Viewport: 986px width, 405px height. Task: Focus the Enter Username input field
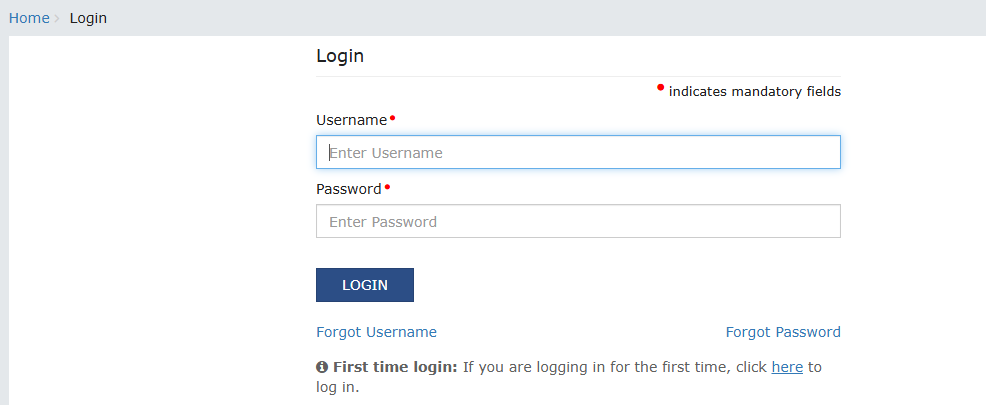click(x=578, y=153)
